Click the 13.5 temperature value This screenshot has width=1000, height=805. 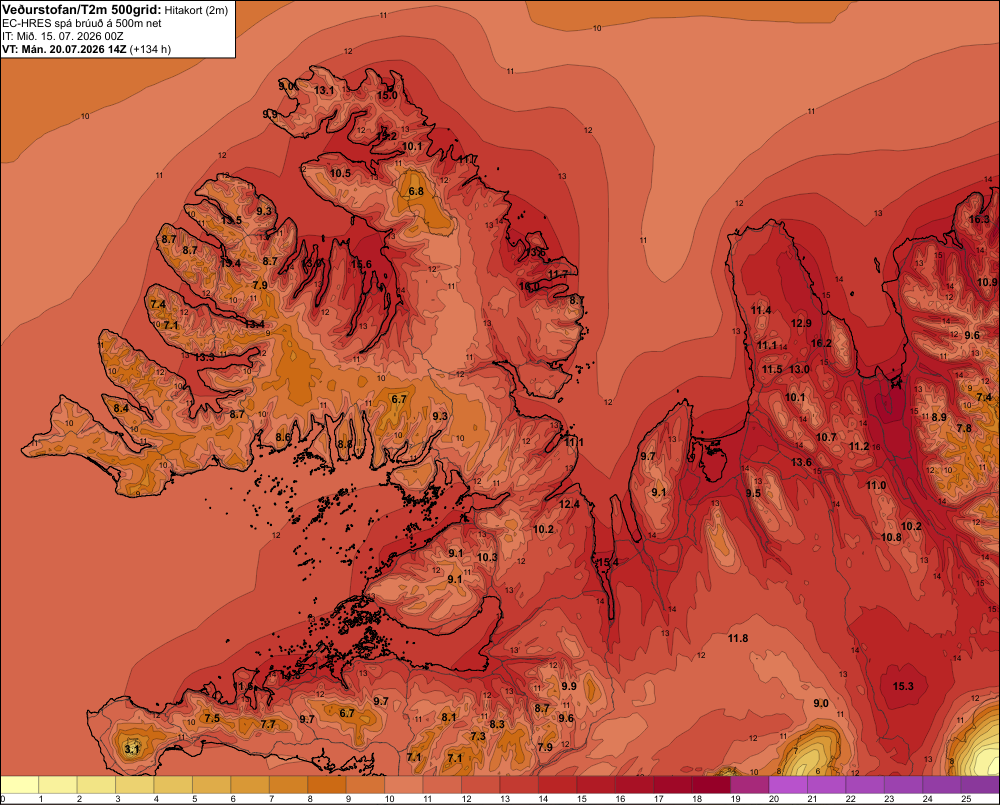(x=232, y=220)
